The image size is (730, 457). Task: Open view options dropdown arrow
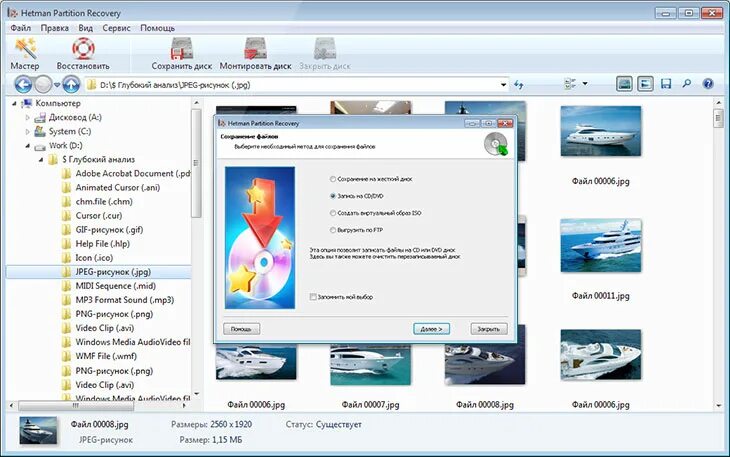pos(585,84)
